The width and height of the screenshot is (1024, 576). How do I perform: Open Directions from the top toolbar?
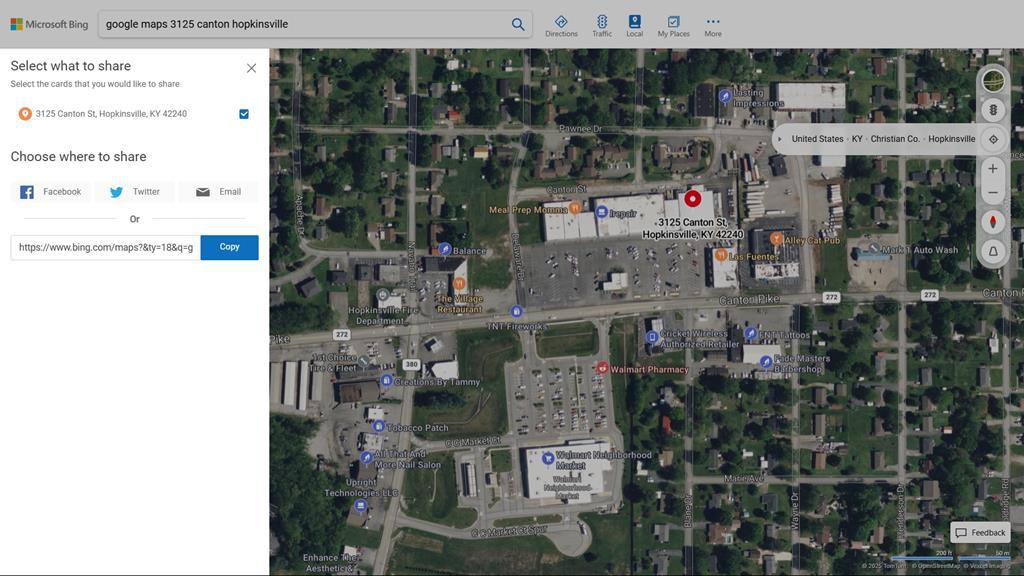click(x=561, y=26)
